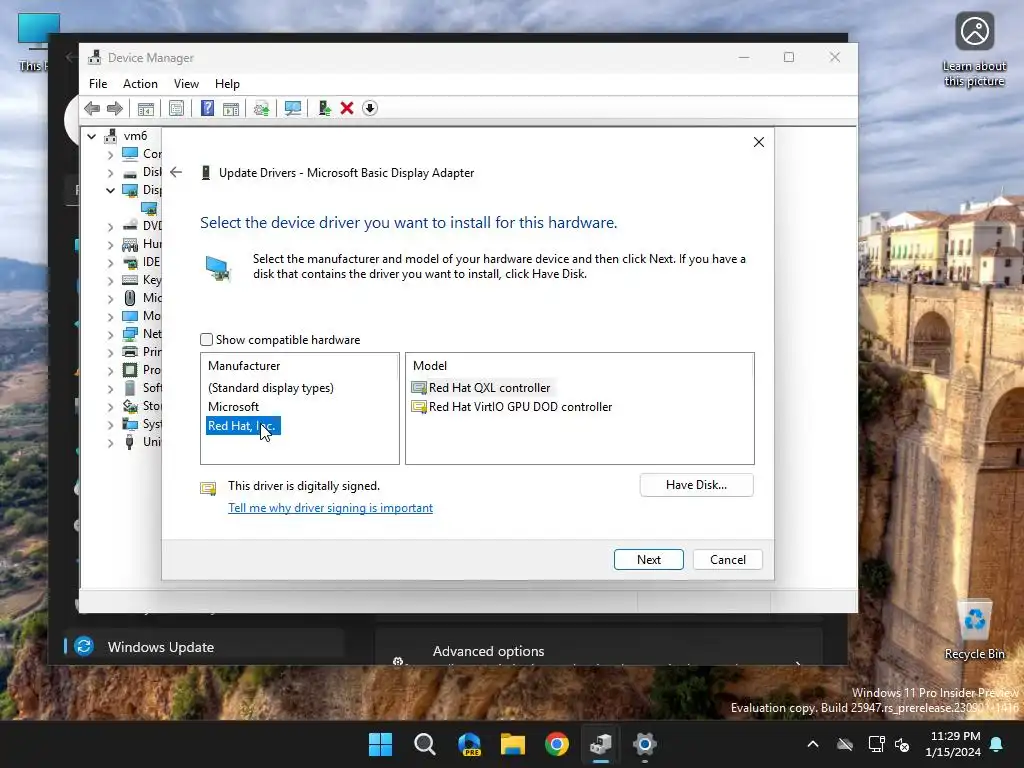Image resolution: width=1024 pixels, height=768 pixels.
Task: Select (Standard display types) manufacturer
Action: pyautogui.click(x=271, y=388)
